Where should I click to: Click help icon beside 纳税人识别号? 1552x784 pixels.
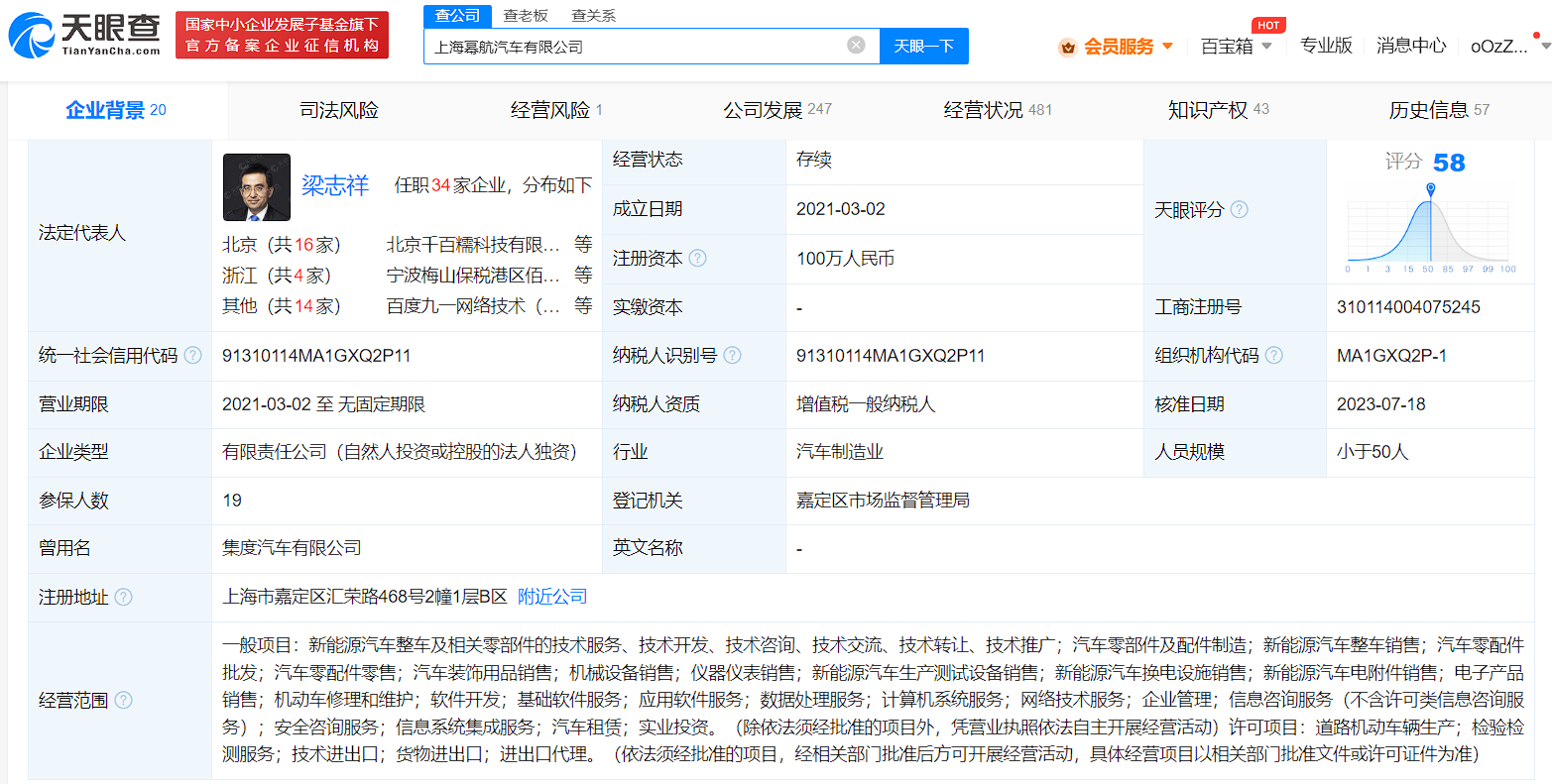733,356
